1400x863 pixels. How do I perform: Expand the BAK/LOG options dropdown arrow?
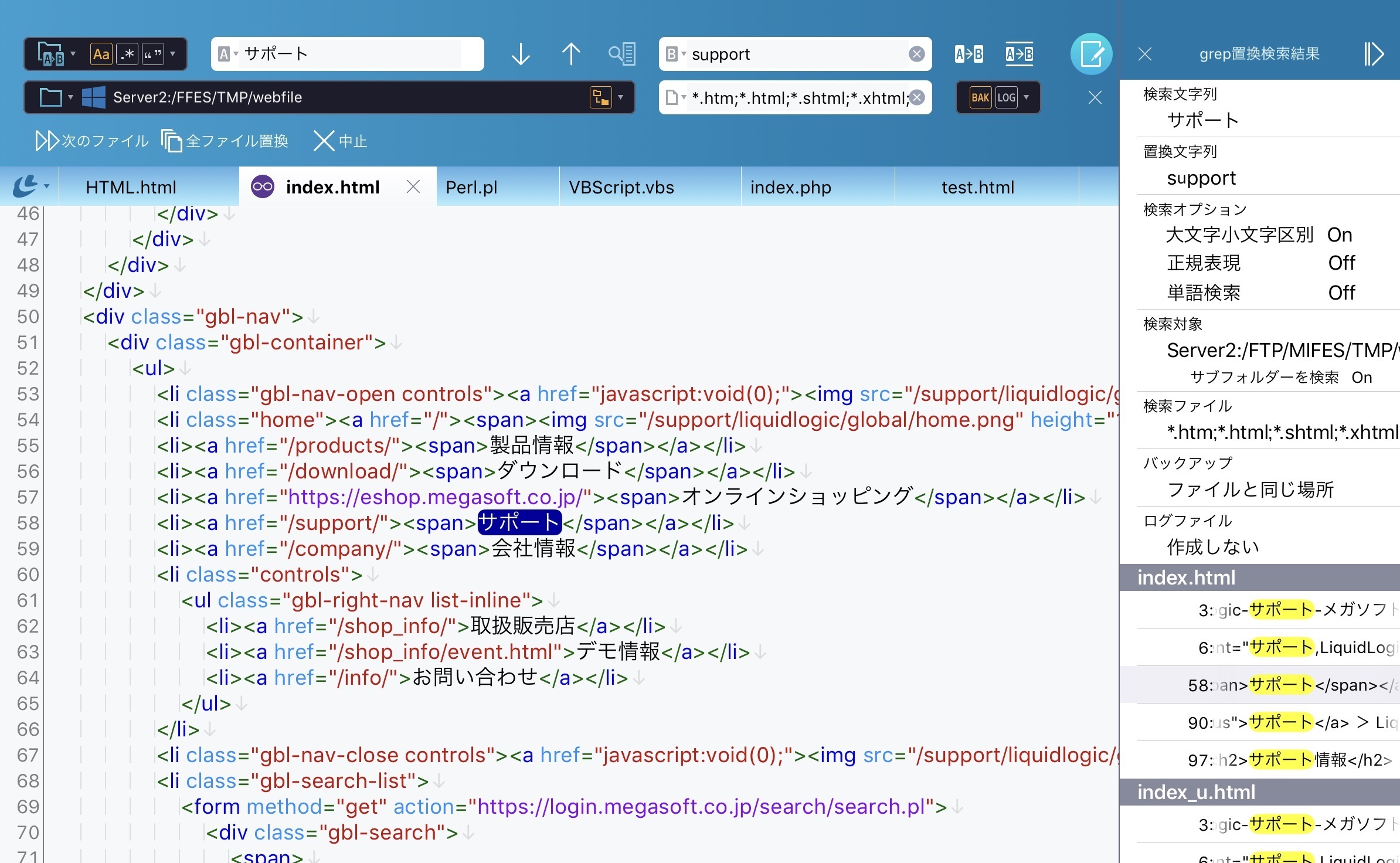(x=1027, y=97)
